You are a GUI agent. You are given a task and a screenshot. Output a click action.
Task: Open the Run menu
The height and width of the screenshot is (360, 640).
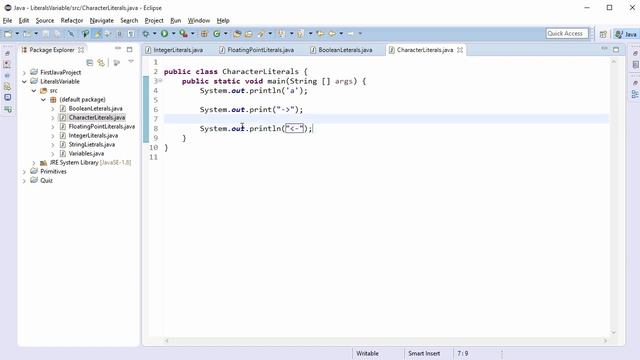[x=176, y=20]
